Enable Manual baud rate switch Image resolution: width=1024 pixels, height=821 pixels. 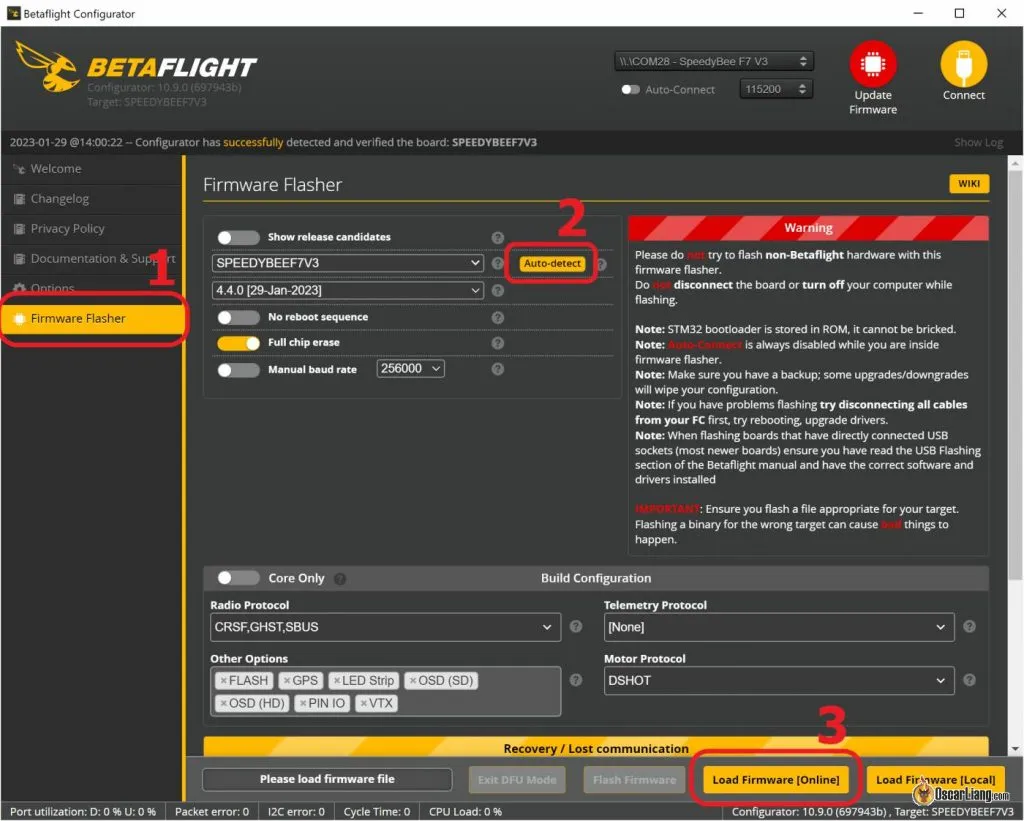pyautogui.click(x=238, y=370)
